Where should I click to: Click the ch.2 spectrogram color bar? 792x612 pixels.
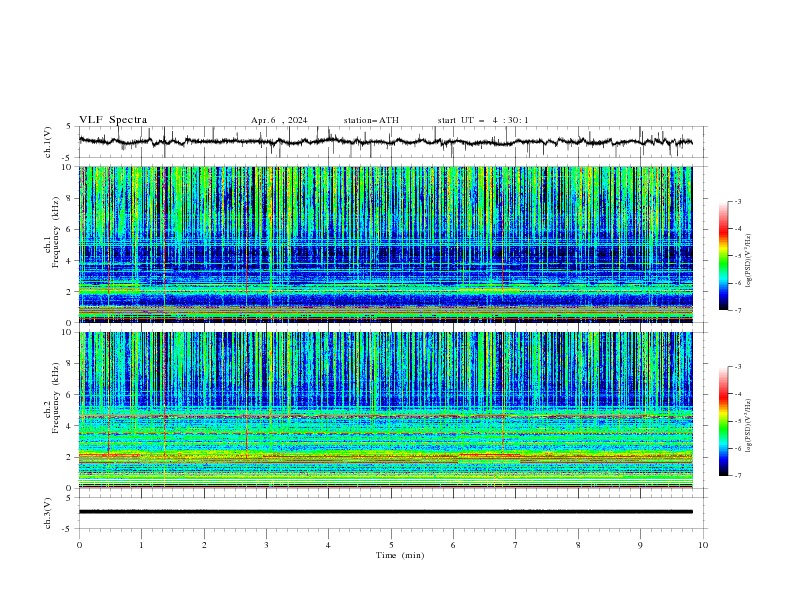pyautogui.click(x=724, y=421)
